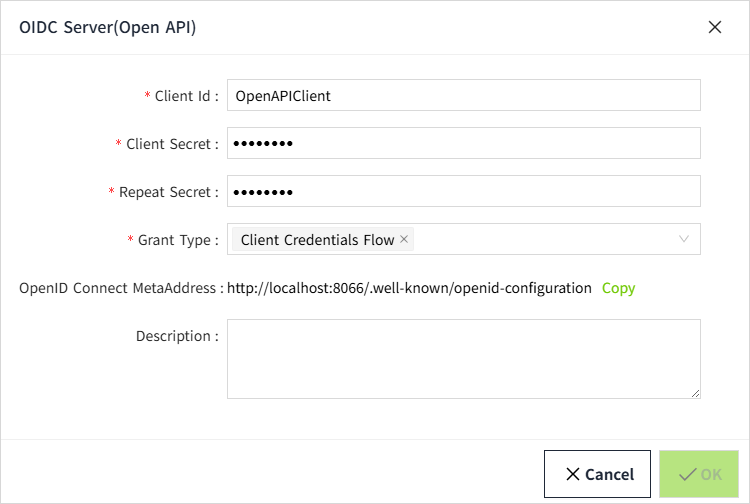Select the Client Credentials Flow tag text
The image size is (750, 504).
(317, 240)
